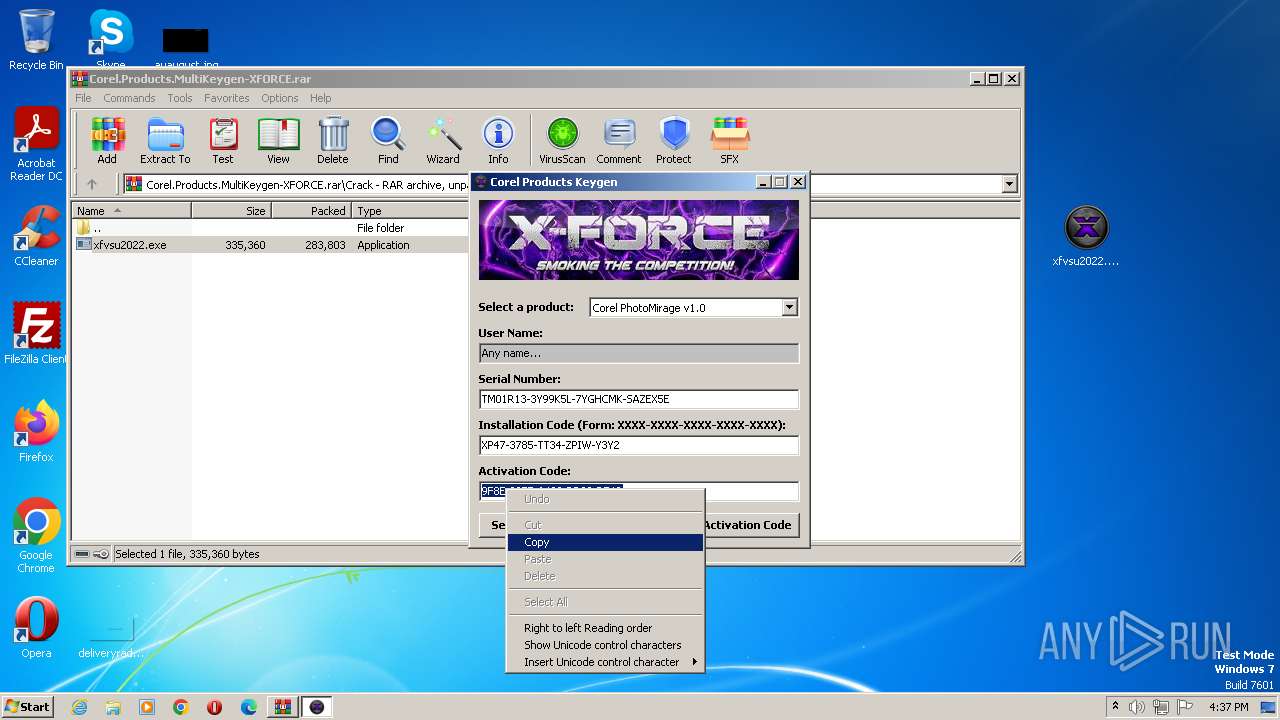Screen dimensions: 1280x720
Task: Click the View toolbar icon
Action: click(278, 140)
